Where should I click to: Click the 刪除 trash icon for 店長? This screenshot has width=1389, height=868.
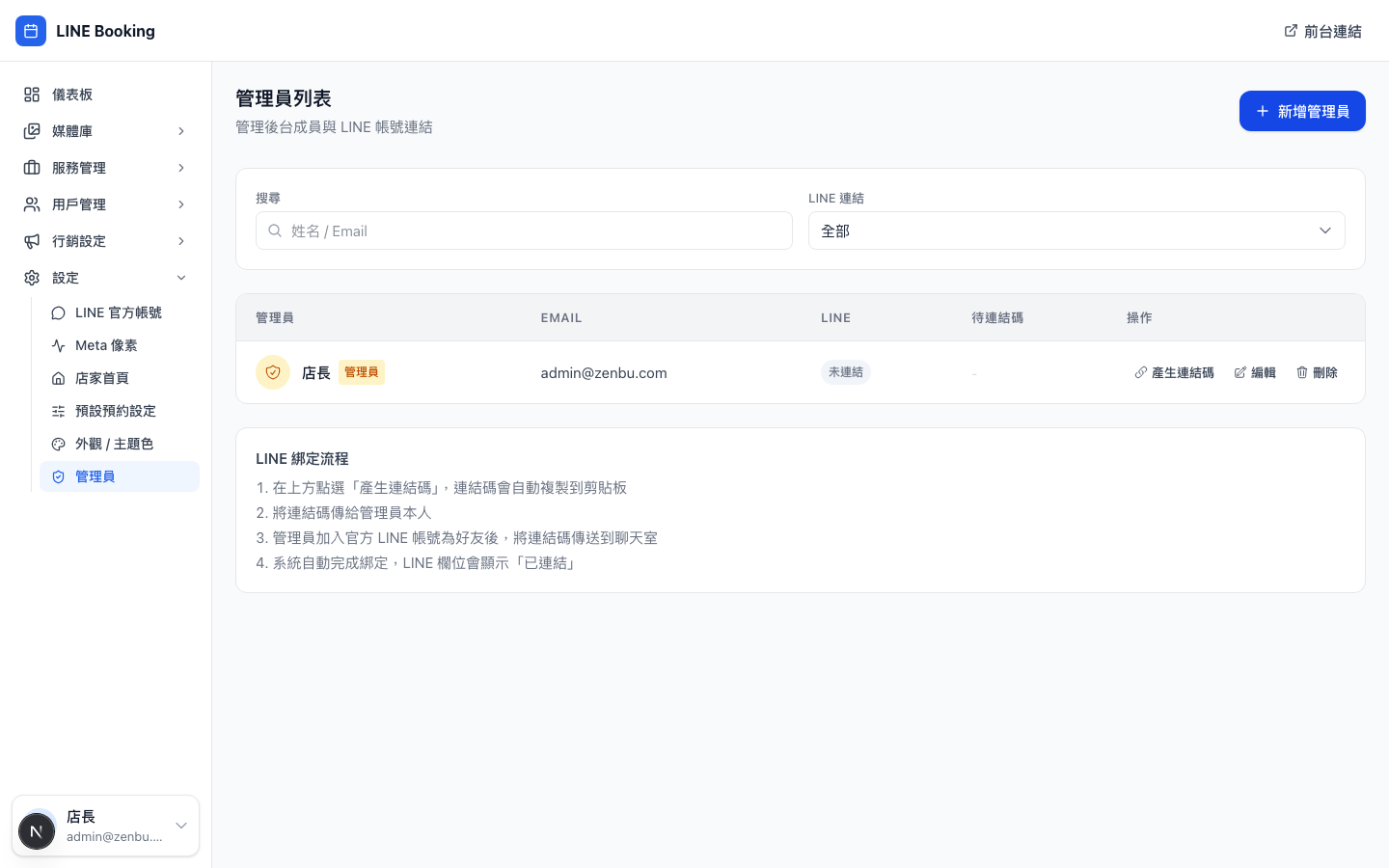click(1302, 372)
